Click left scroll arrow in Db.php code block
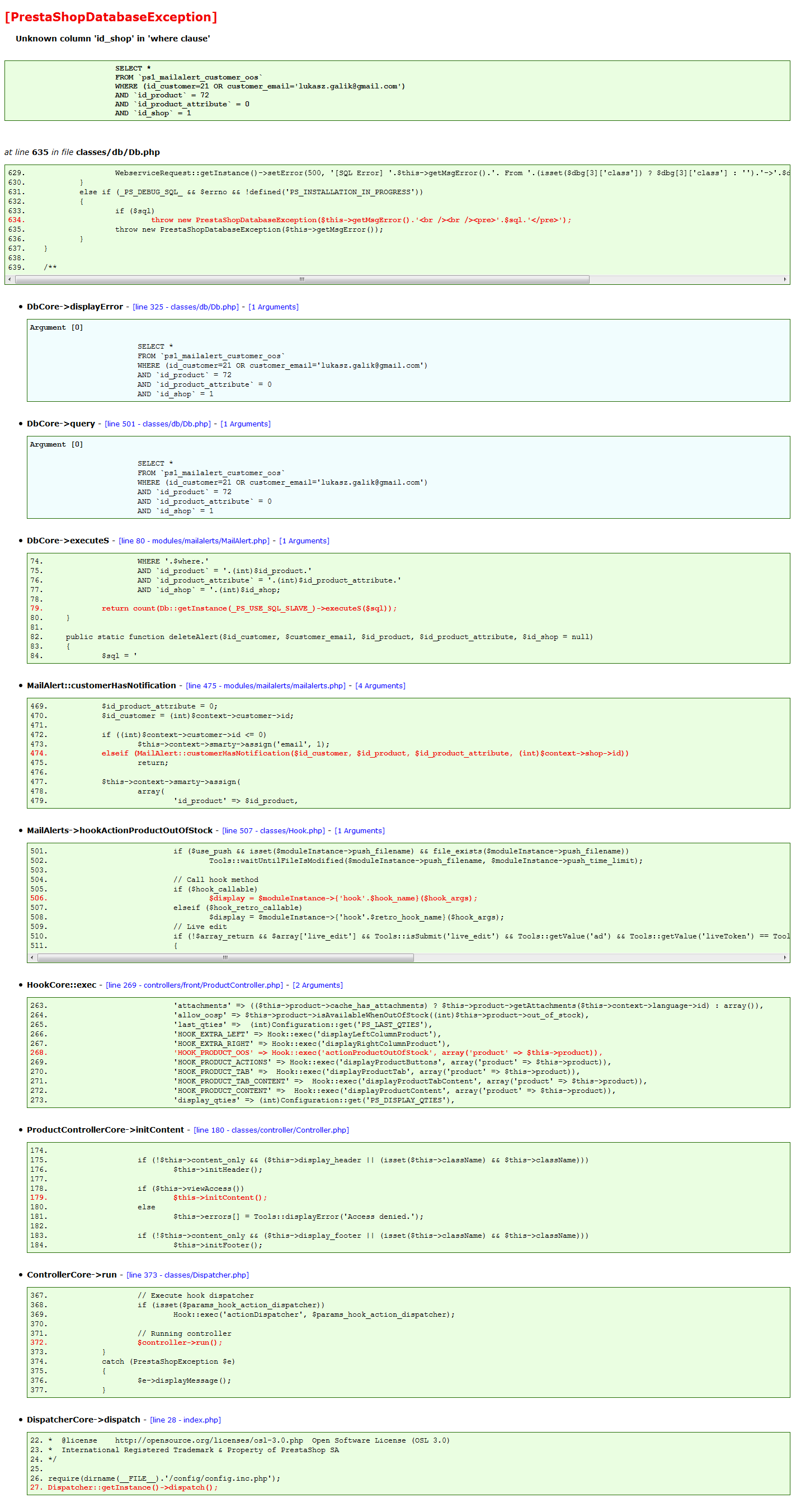The width and height of the screenshot is (796, 1512). (10, 279)
